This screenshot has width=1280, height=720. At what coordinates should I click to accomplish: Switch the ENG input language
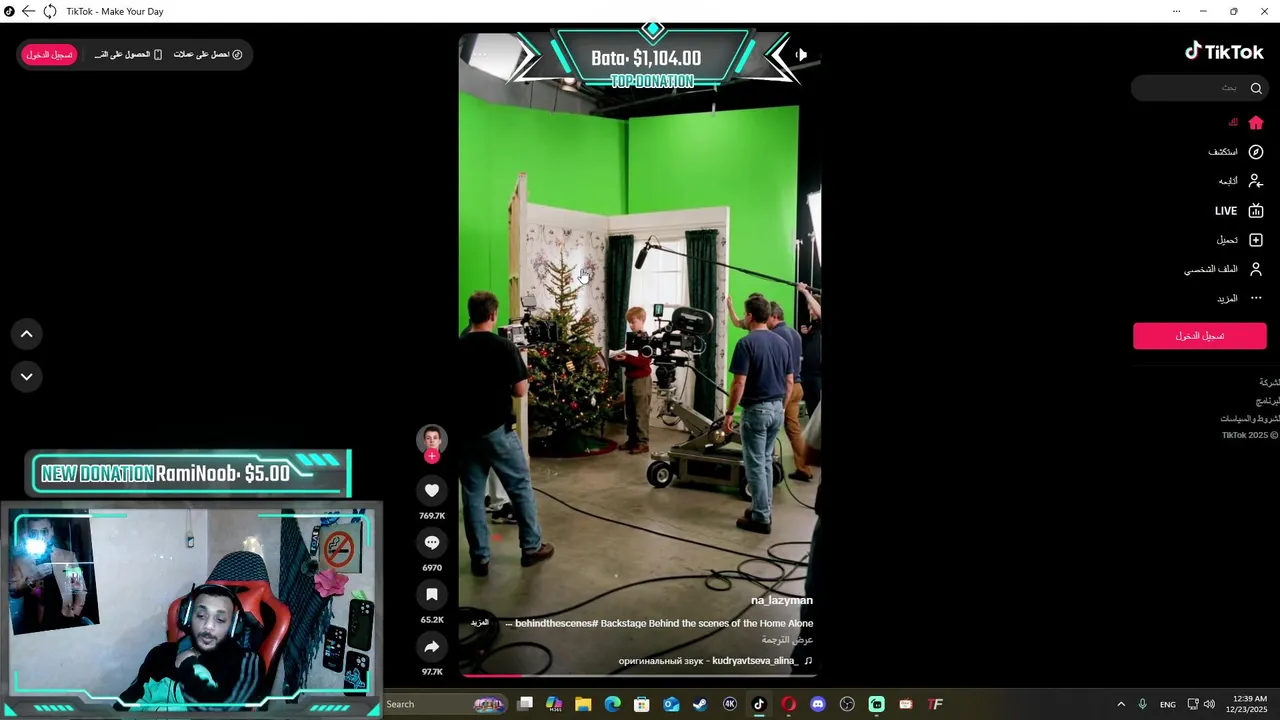pyautogui.click(x=1167, y=704)
